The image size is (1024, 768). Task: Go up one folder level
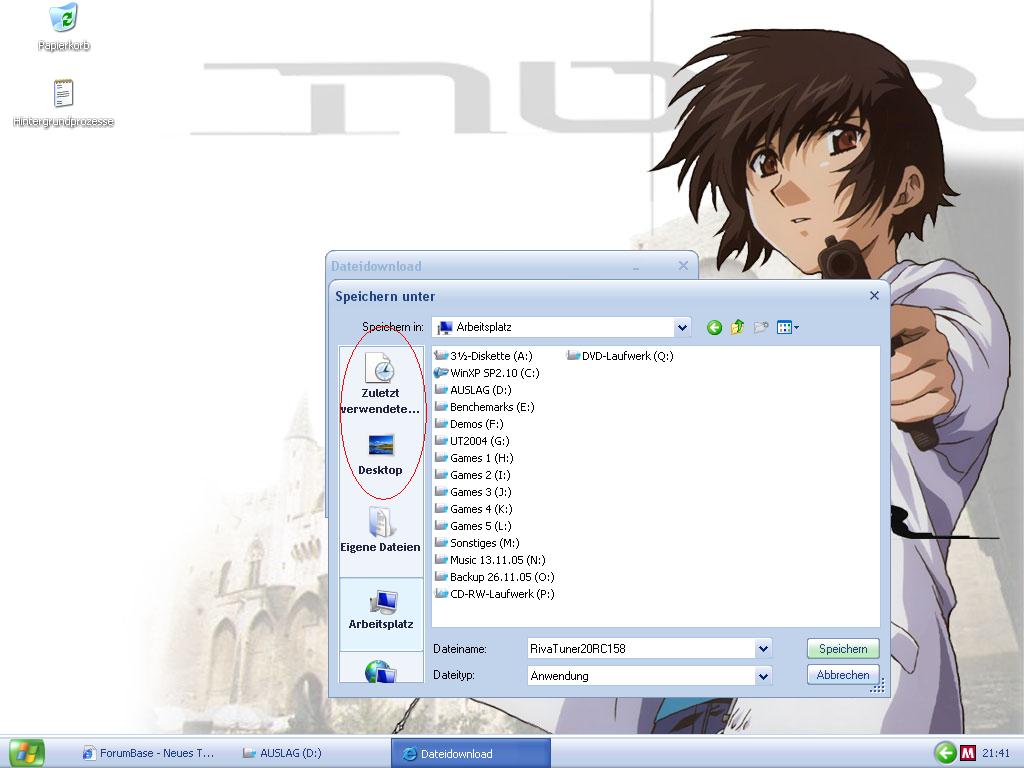[737, 327]
